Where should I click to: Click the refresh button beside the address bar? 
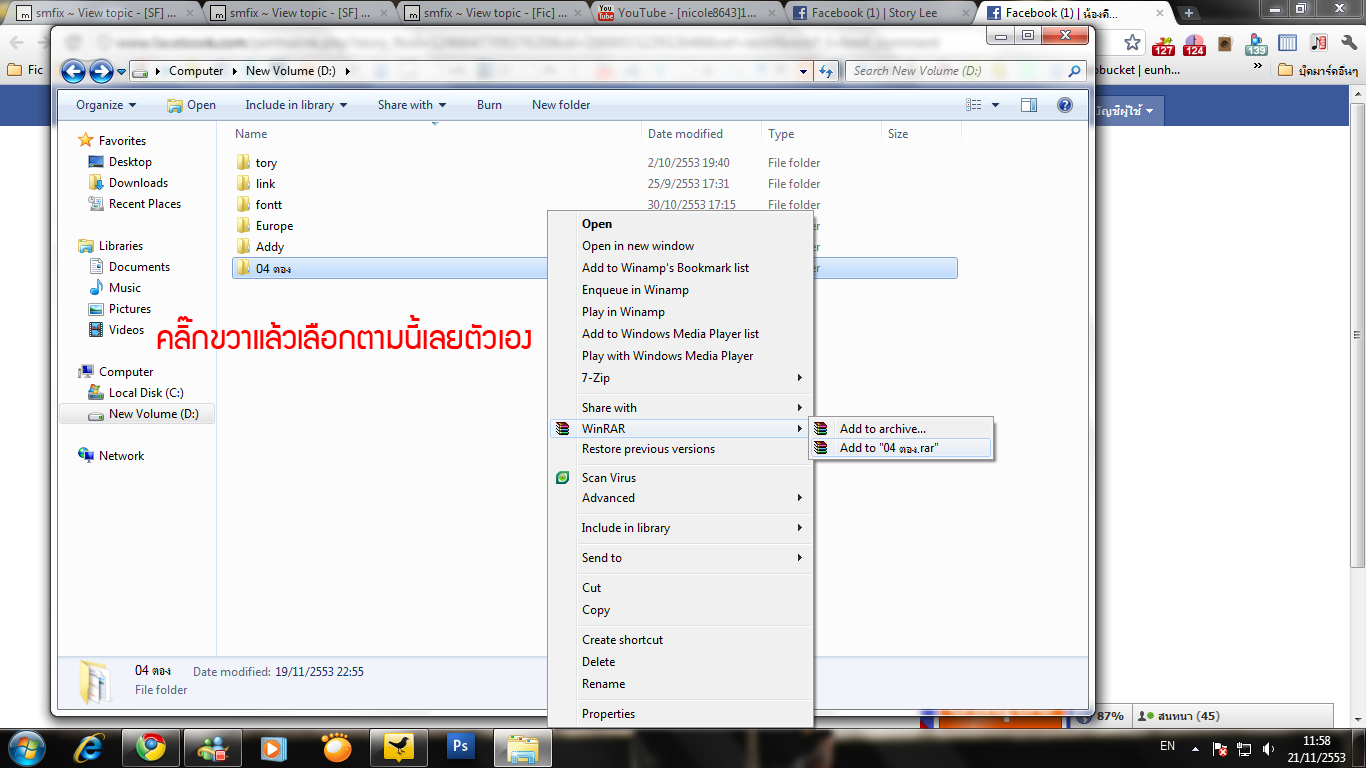pos(826,71)
